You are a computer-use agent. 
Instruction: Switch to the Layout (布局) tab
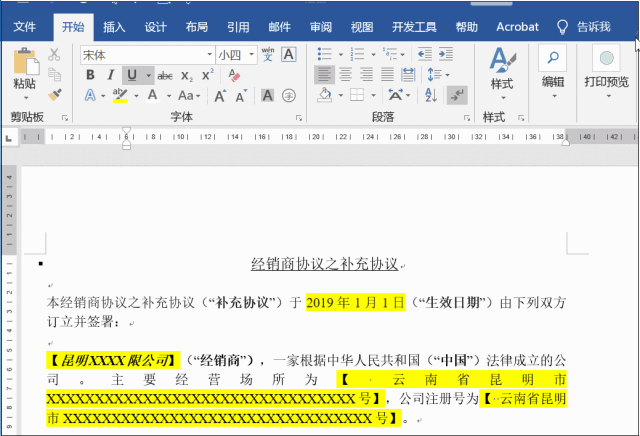[197, 27]
